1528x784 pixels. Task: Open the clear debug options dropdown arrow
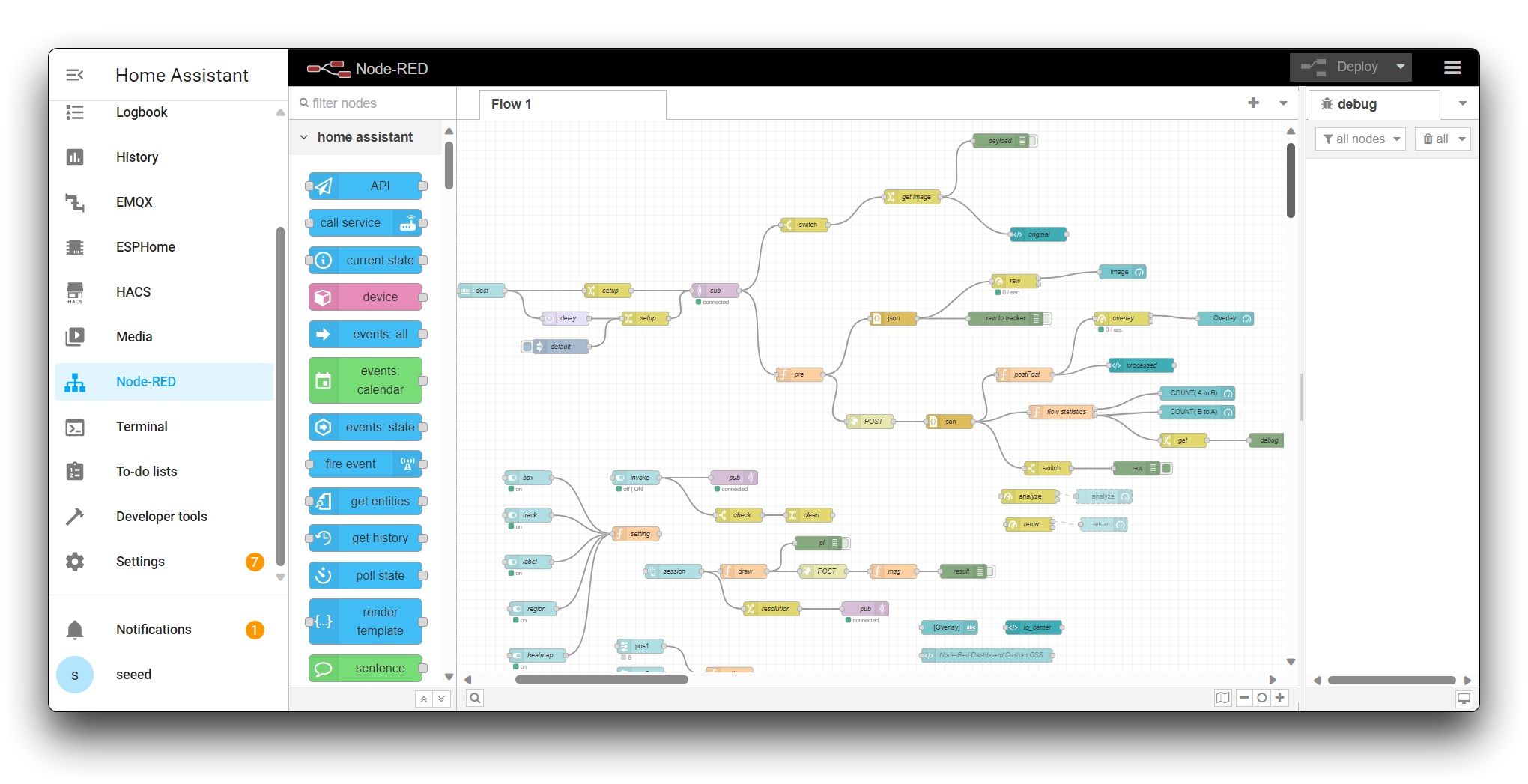(x=1462, y=139)
